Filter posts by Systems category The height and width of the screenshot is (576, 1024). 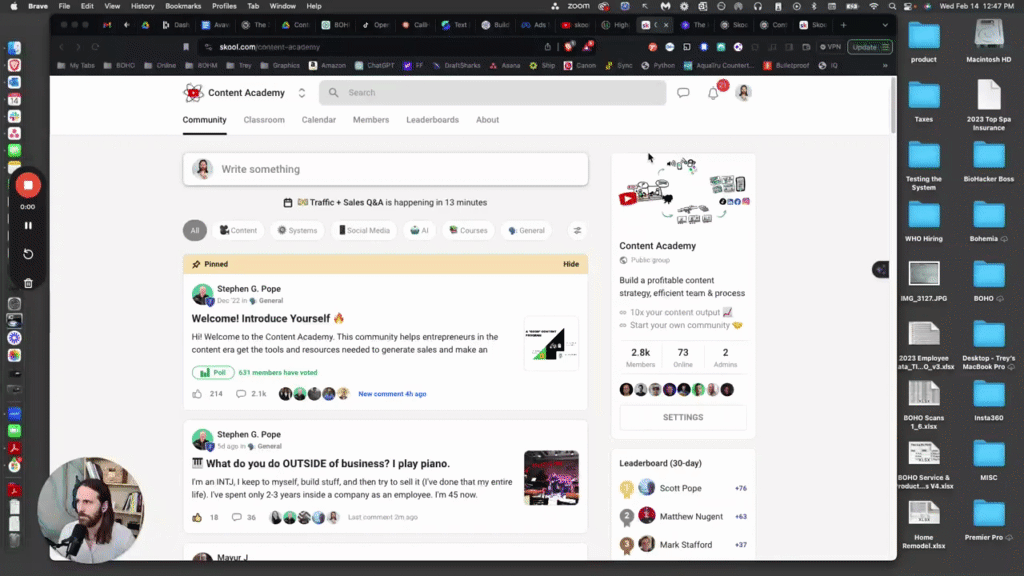(297, 231)
